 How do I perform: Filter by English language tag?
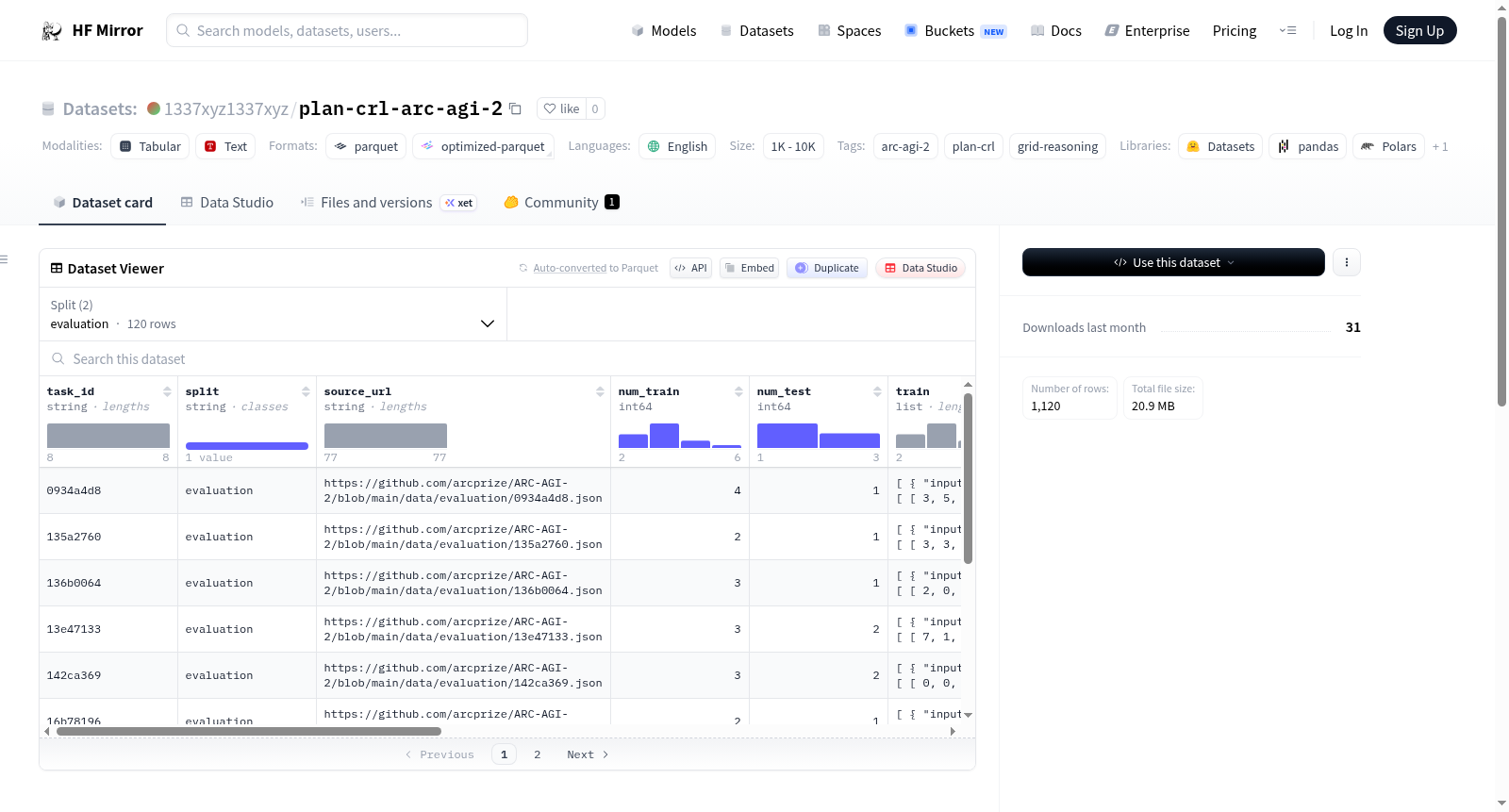tap(677, 146)
